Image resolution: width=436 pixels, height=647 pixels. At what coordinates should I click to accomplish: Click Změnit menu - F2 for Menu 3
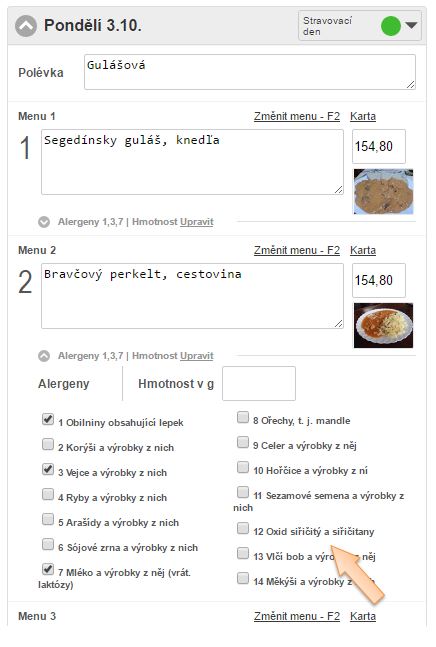297,616
